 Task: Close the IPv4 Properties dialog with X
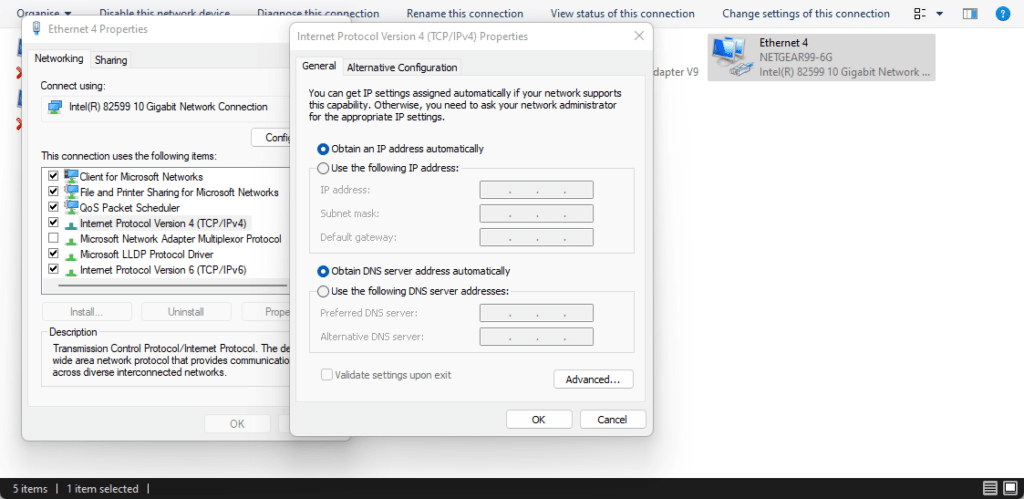click(x=639, y=36)
